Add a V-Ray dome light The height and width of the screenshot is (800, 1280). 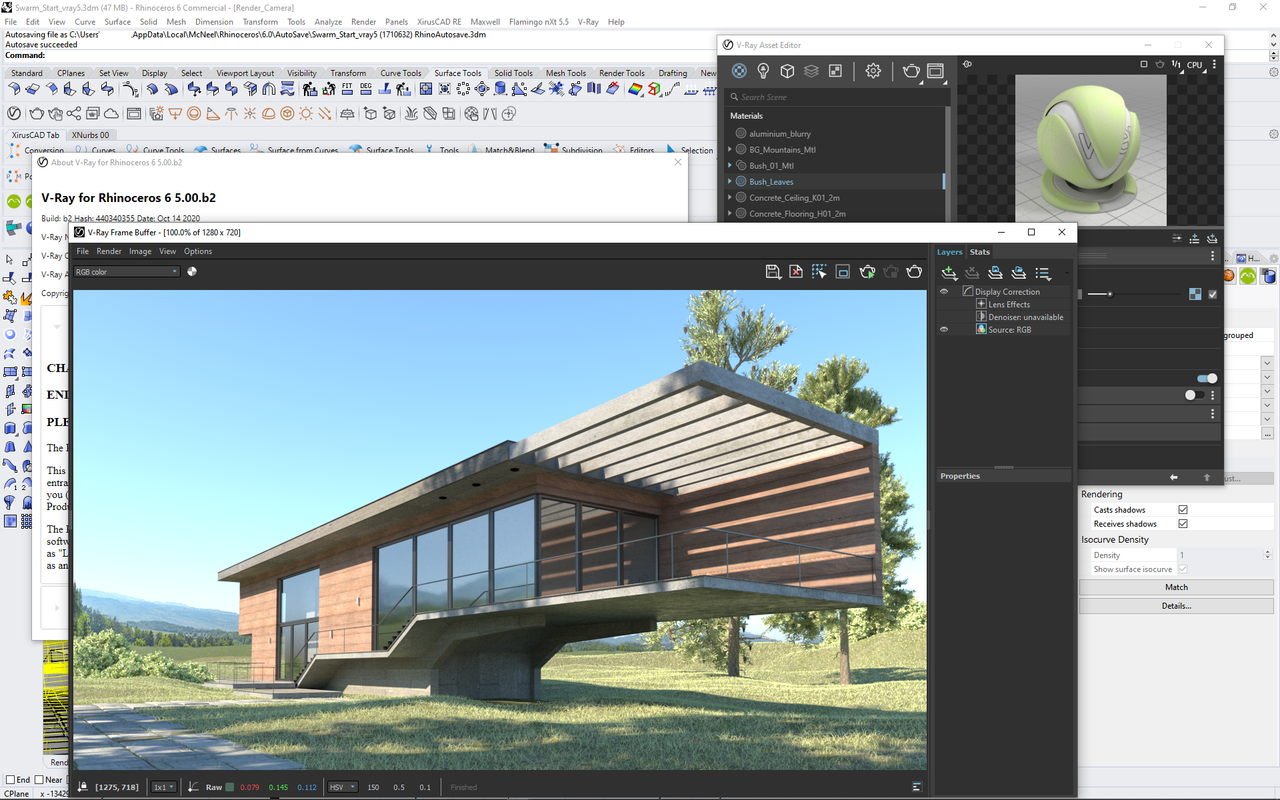pos(269,114)
